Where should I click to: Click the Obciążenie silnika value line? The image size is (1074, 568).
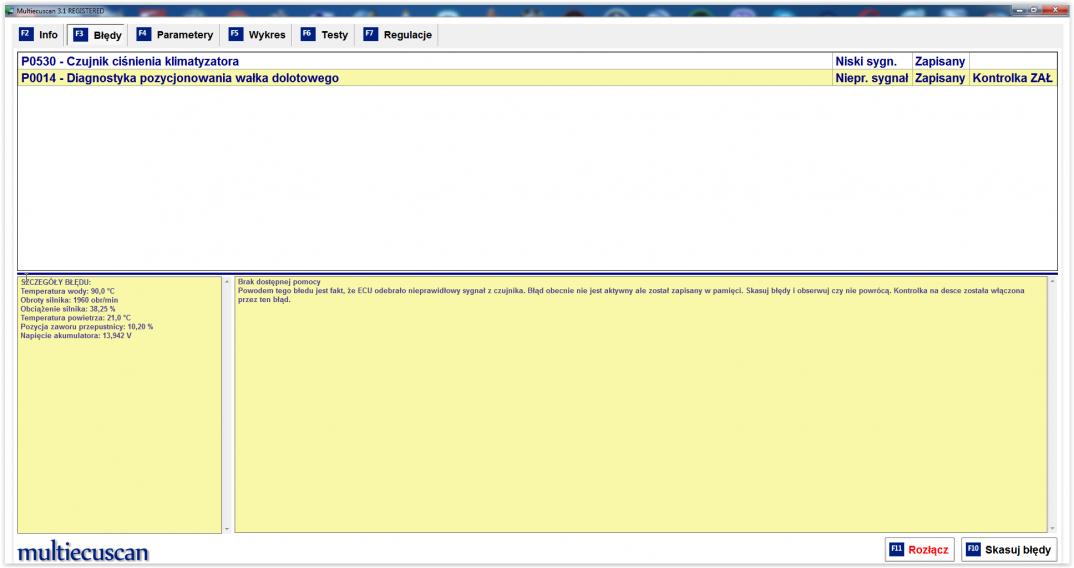click(x=67, y=309)
